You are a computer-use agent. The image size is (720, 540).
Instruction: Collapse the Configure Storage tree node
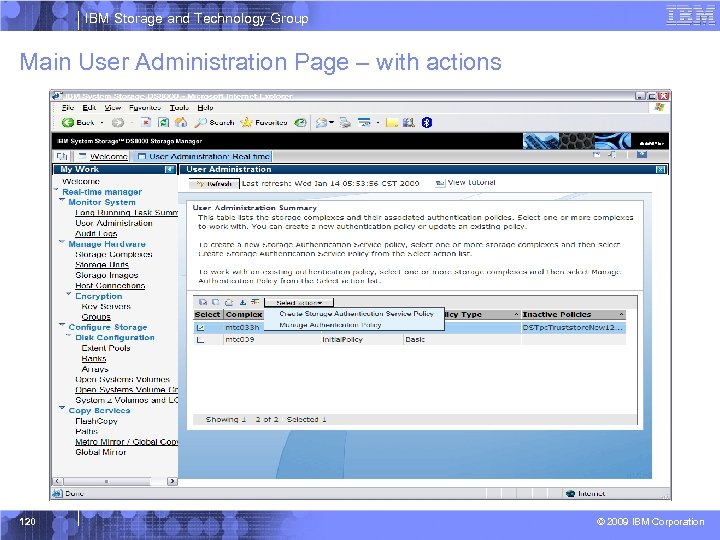point(62,325)
